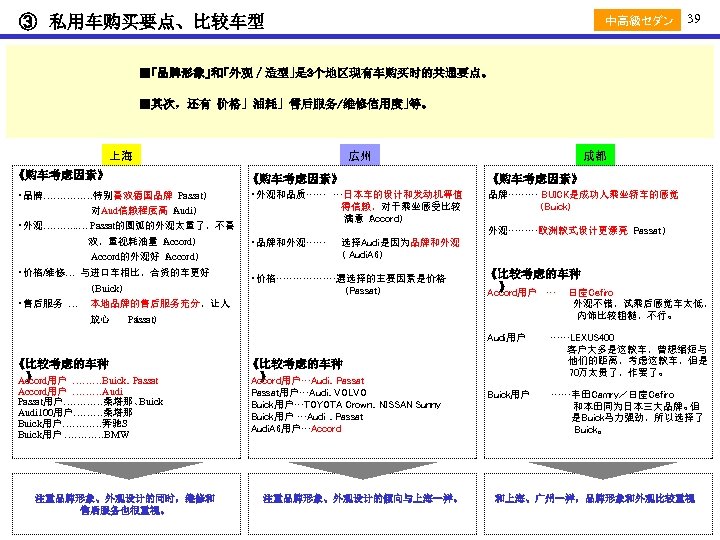Viewport: 720px width, 540px height.
Task: Click Guangzhou row 'Passat用户…Audi, VOLVO'
Action: (x=309, y=393)
